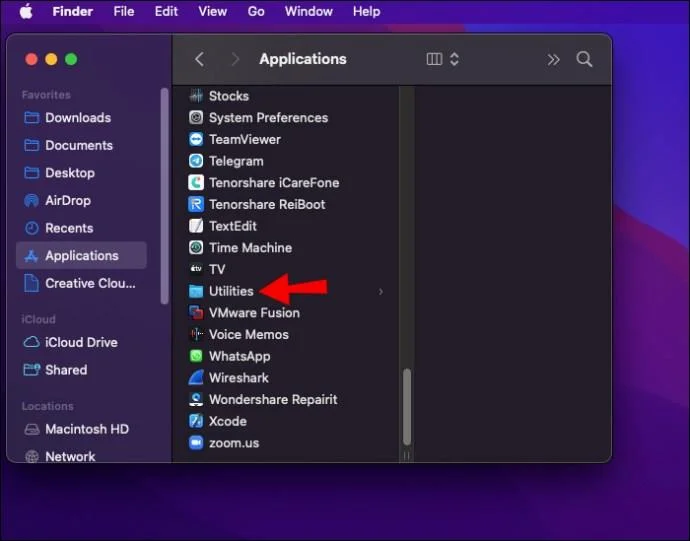The height and width of the screenshot is (541, 690).
Task: Click the 'VMware Fusion' name
Action: pos(254,313)
